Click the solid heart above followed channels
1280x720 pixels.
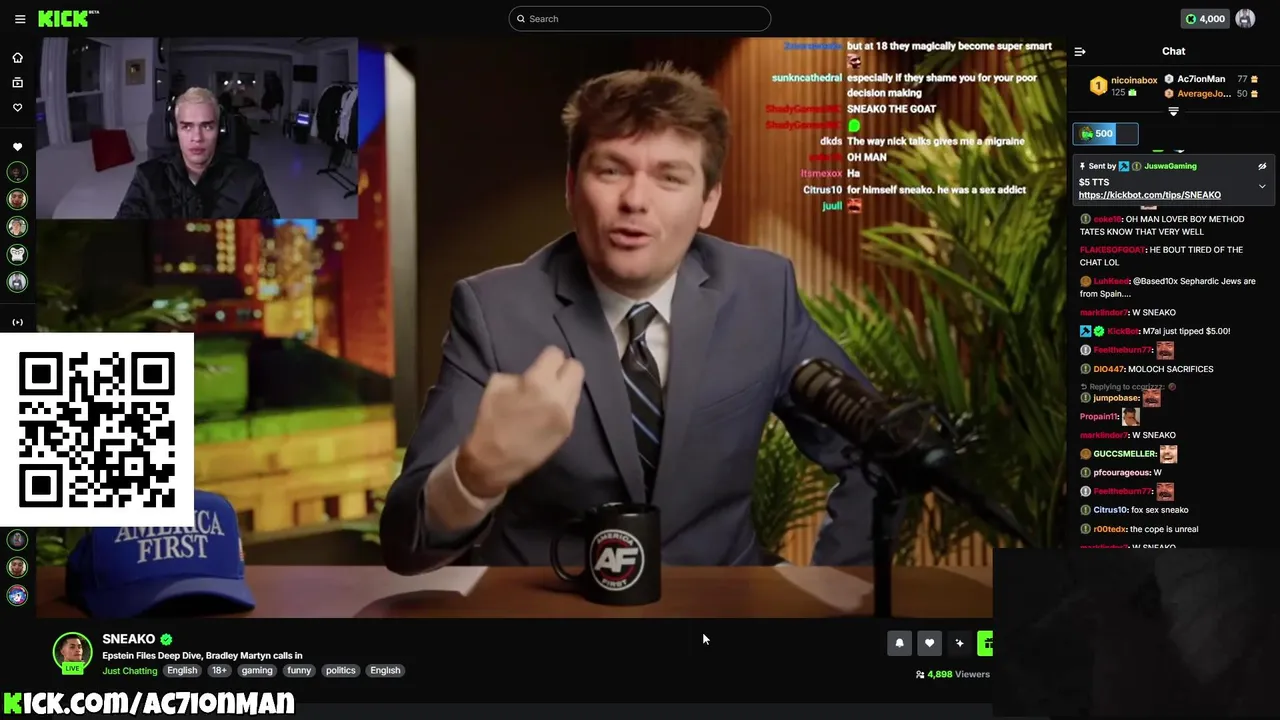coord(17,147)
